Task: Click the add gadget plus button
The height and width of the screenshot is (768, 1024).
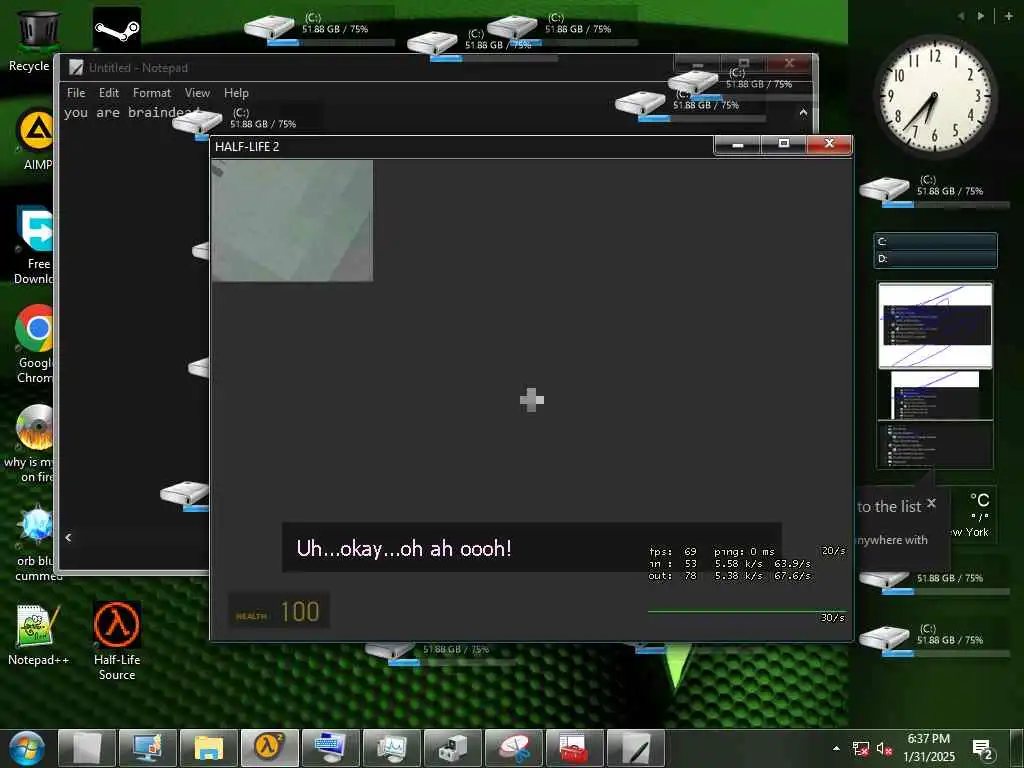Action: point(1008,16)
